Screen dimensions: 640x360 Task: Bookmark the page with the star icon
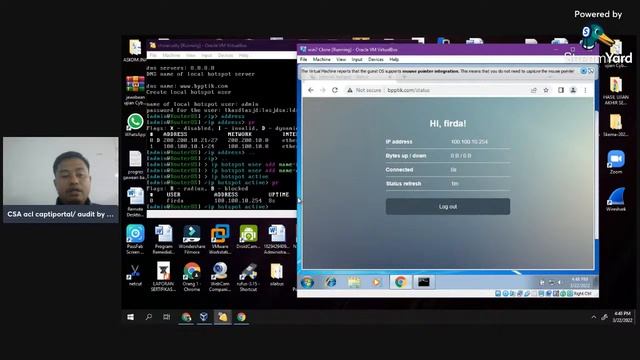click(x=546, y=90)
